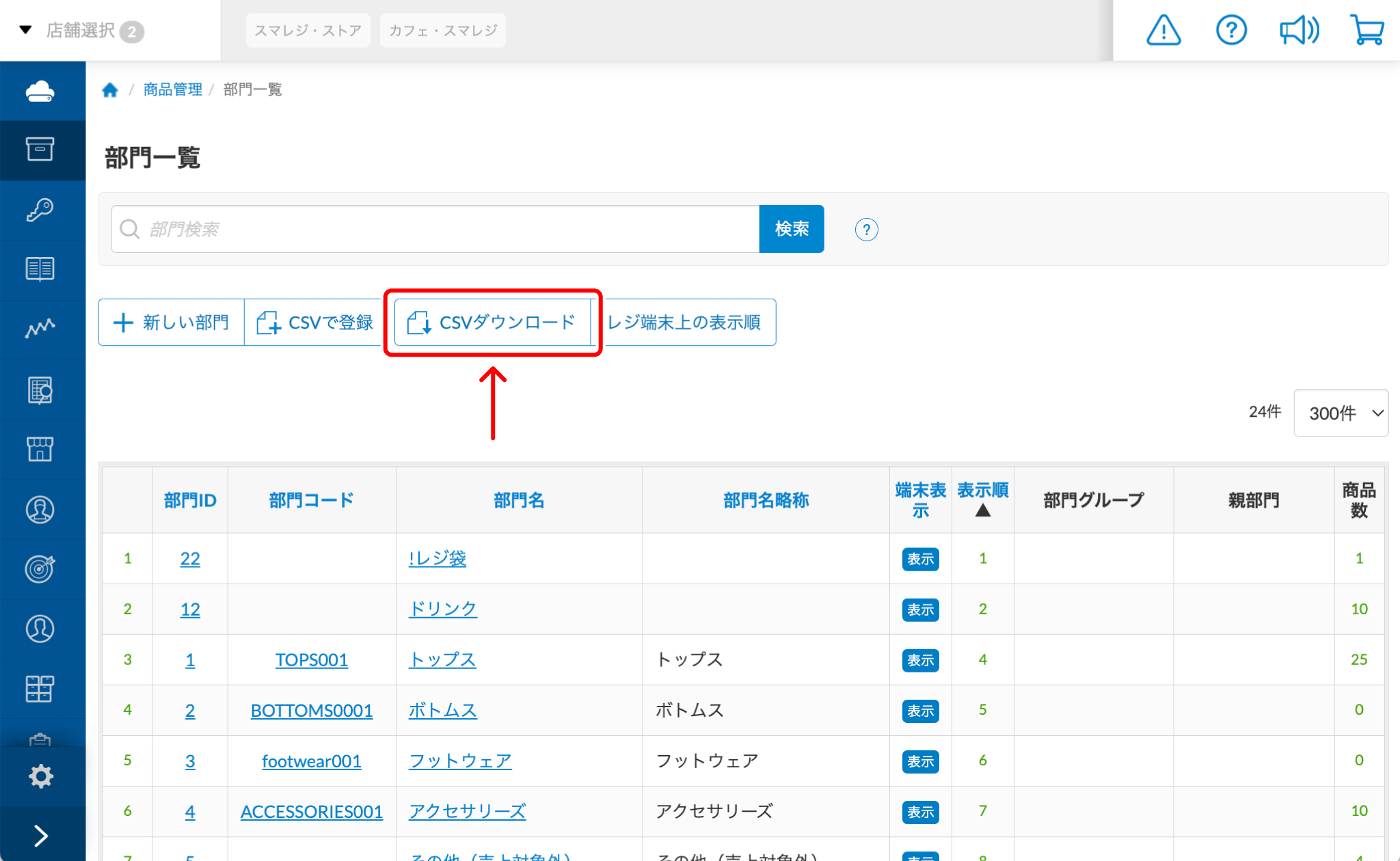Click the home breadcrumb icon

(110, 90)
